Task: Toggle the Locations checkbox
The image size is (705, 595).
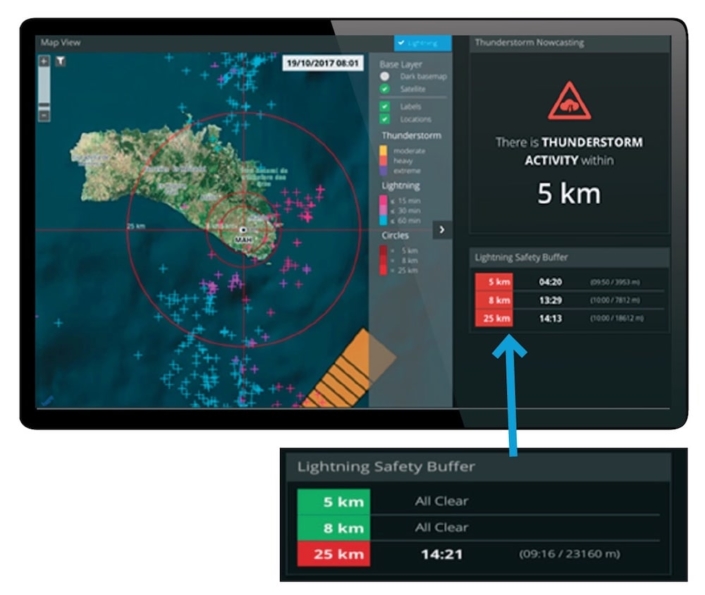Action: coord(384,119)
